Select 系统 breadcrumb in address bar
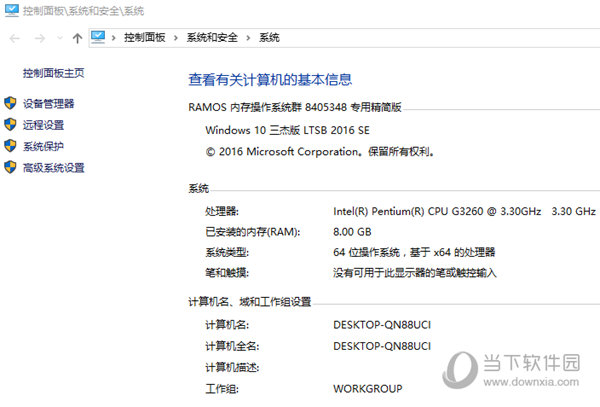Screen dimensions: 600x407 tap(269, 37)
